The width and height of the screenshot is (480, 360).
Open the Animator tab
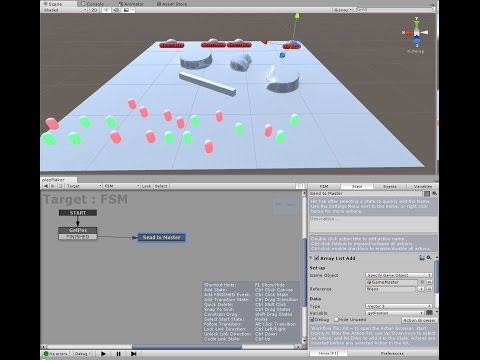(131, 4)
